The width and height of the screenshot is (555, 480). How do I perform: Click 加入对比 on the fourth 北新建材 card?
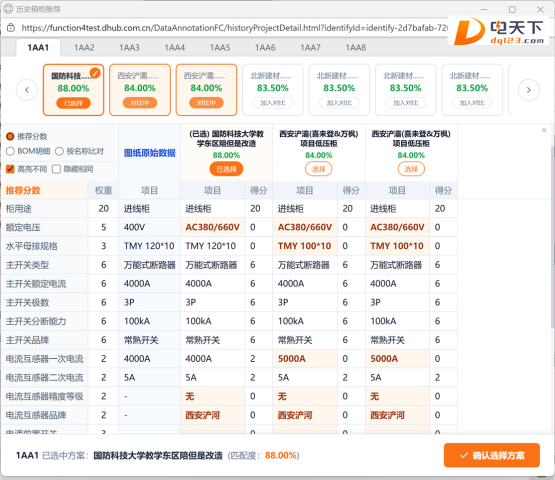click(472, 103)
